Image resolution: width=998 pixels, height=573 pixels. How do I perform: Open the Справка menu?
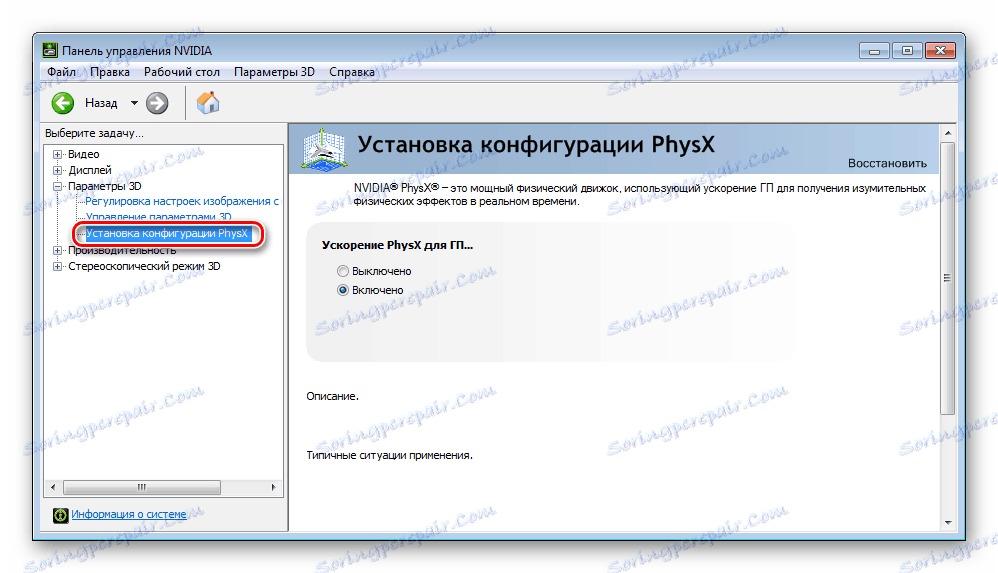(352, 72)
